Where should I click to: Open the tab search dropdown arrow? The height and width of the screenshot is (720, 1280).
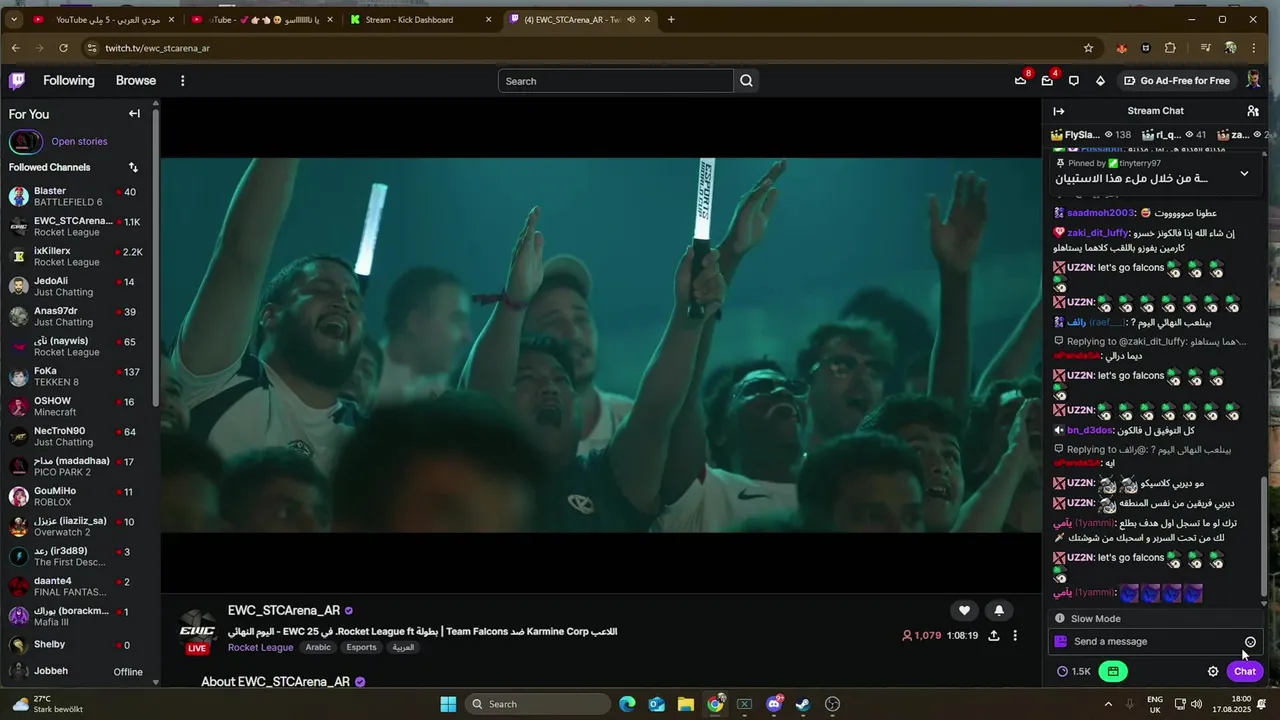[x=13, y=19]
